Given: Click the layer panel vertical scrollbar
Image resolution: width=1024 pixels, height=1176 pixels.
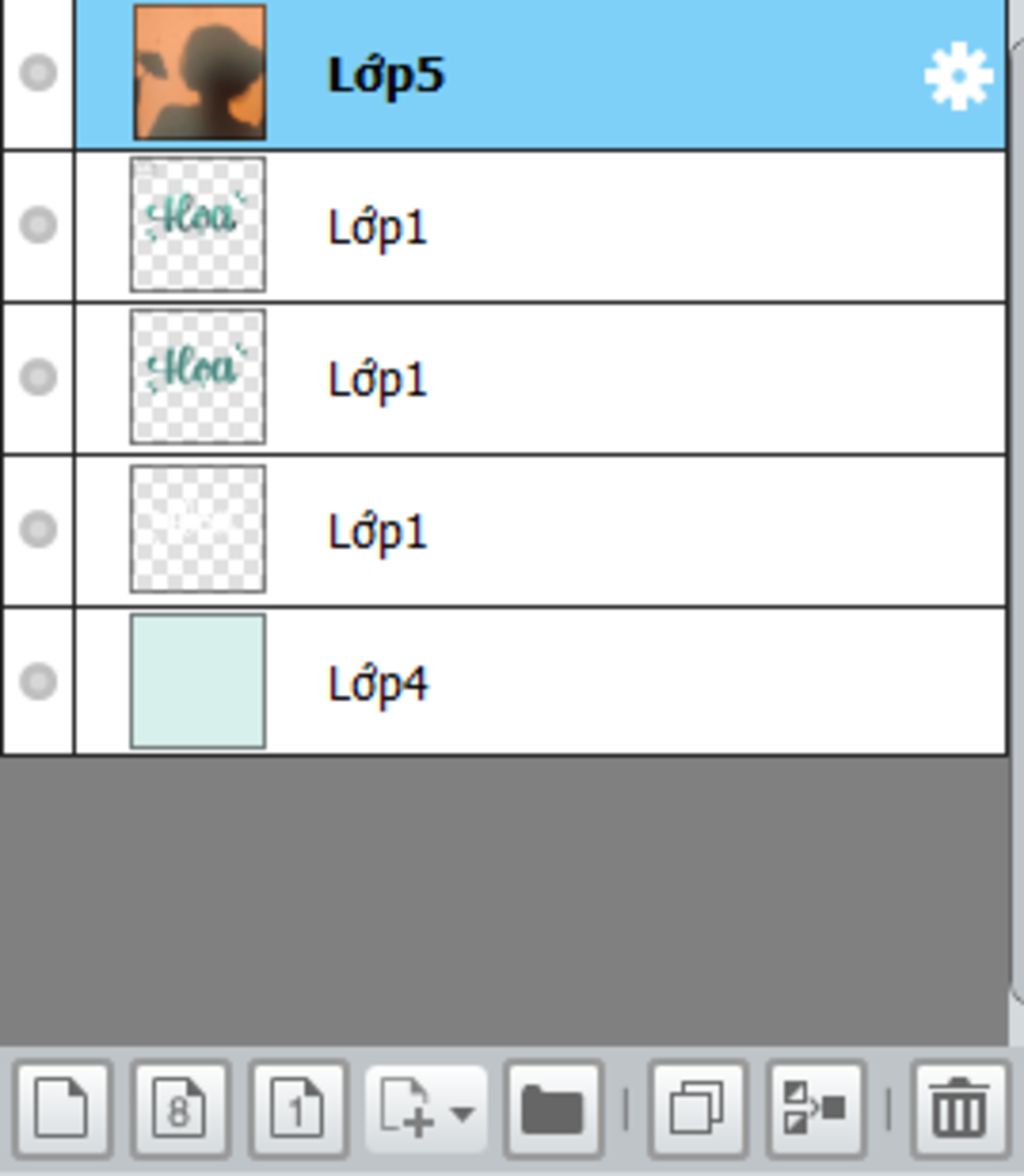Looking at the screenshot, I should coord(1016,518).
